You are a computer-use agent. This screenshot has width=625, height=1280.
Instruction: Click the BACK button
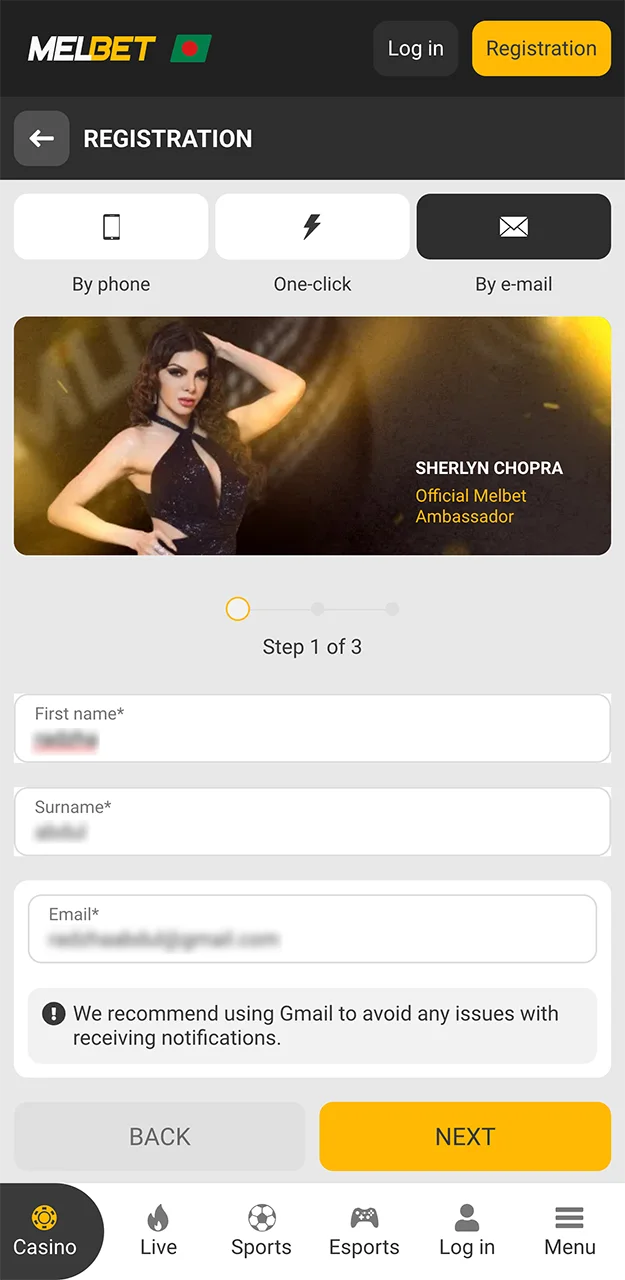(x=160, y=1136)
